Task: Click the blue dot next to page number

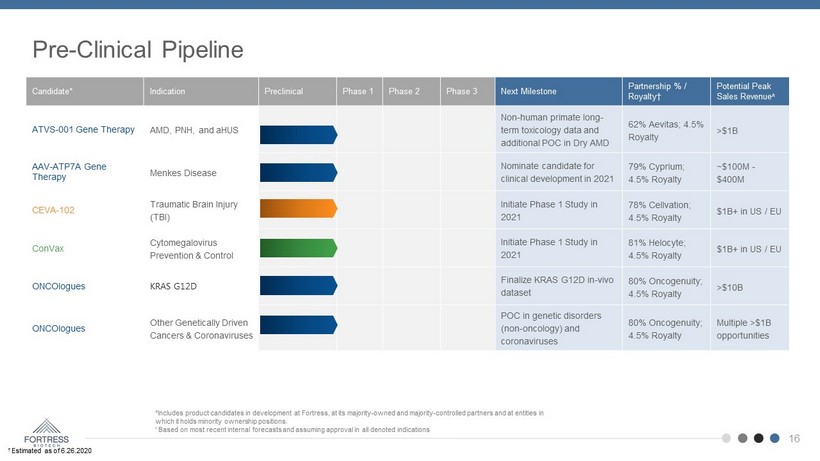Action: point(775,437)
